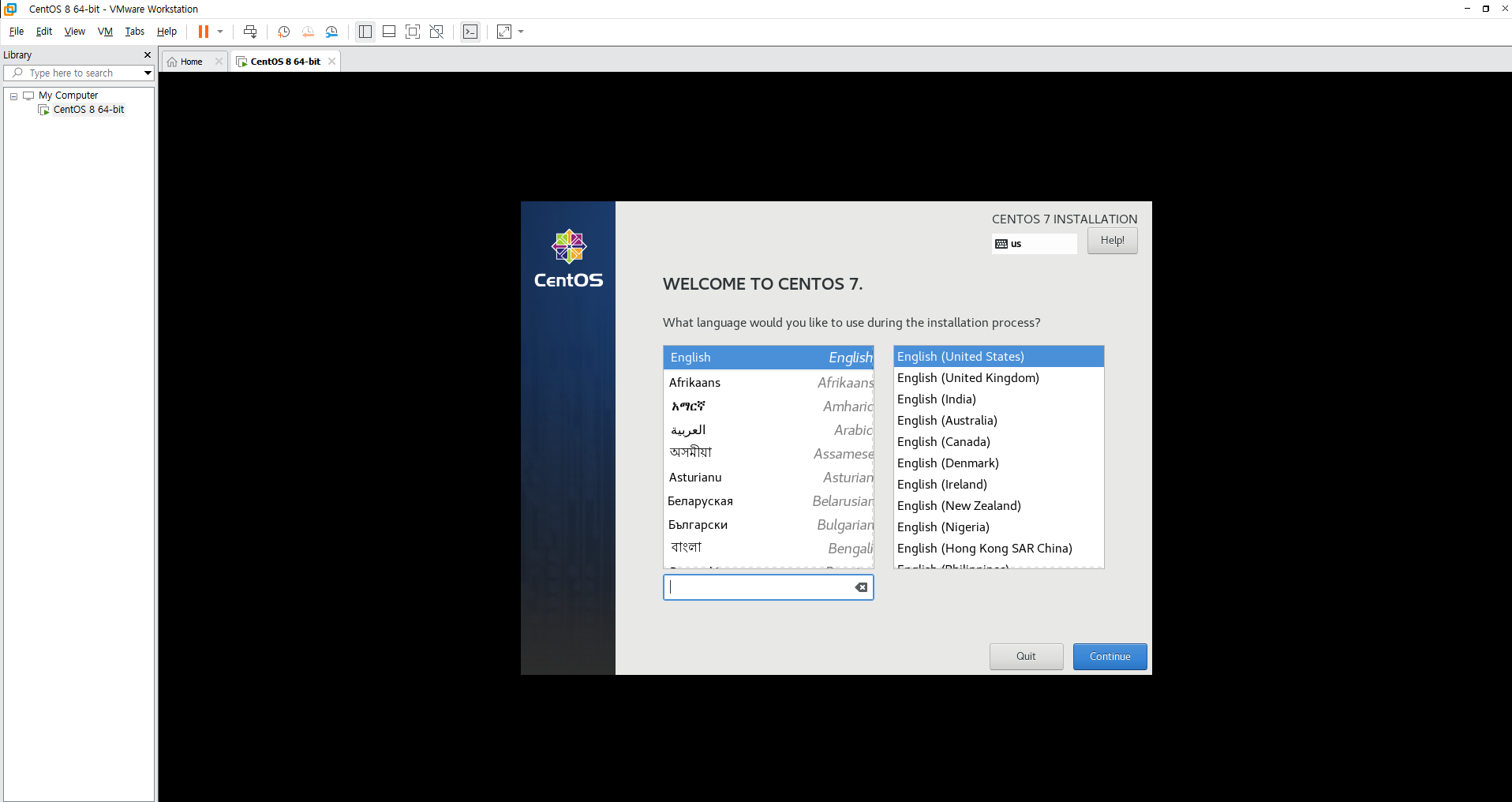The height and width of the screenshot is (802, 1512).
Task: Take a snapshot of the VM
Action: tap(284, 32)
